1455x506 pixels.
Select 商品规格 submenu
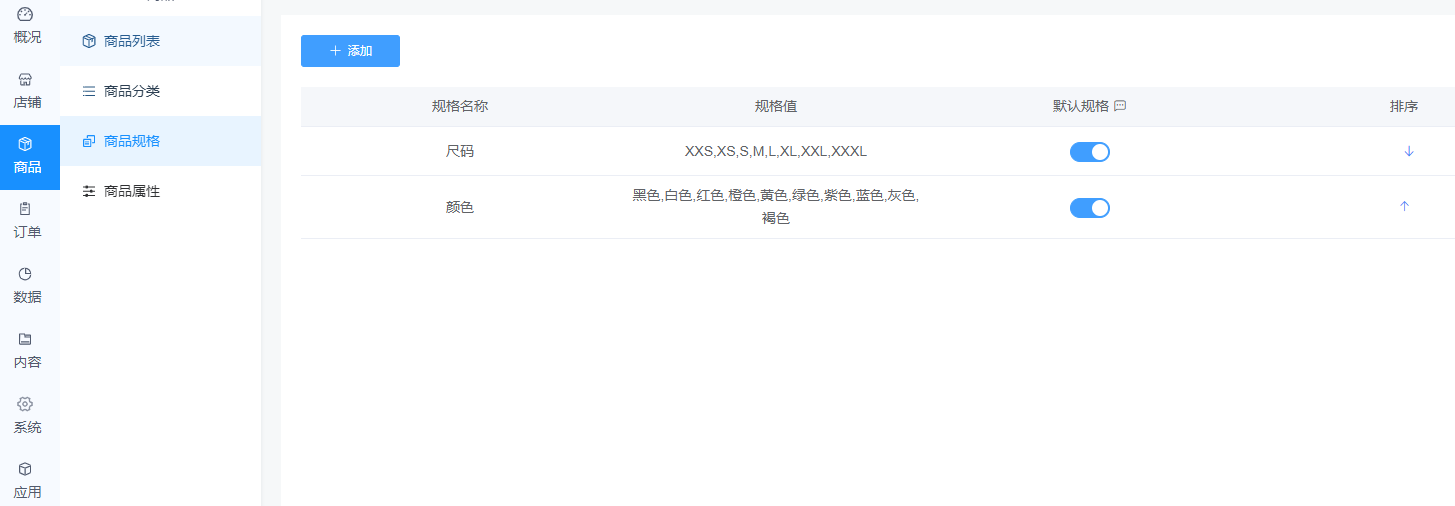coord(161,141)
